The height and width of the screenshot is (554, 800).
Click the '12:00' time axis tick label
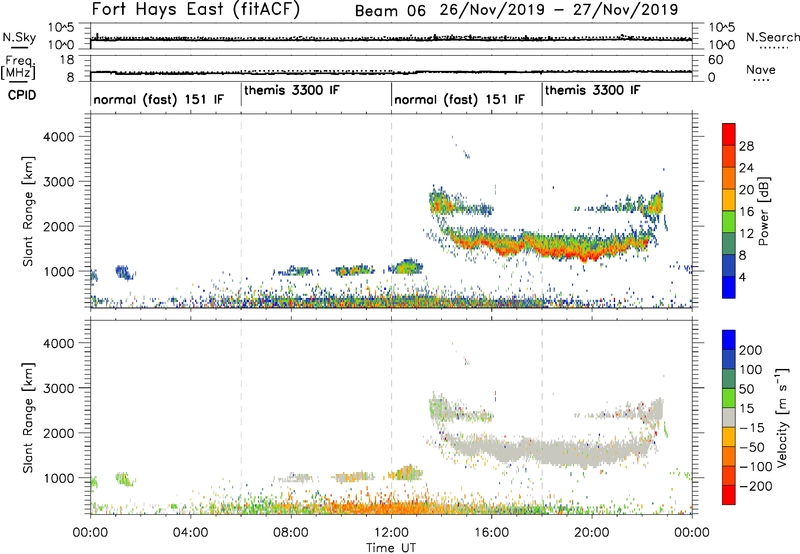click(x=391, y=533)
